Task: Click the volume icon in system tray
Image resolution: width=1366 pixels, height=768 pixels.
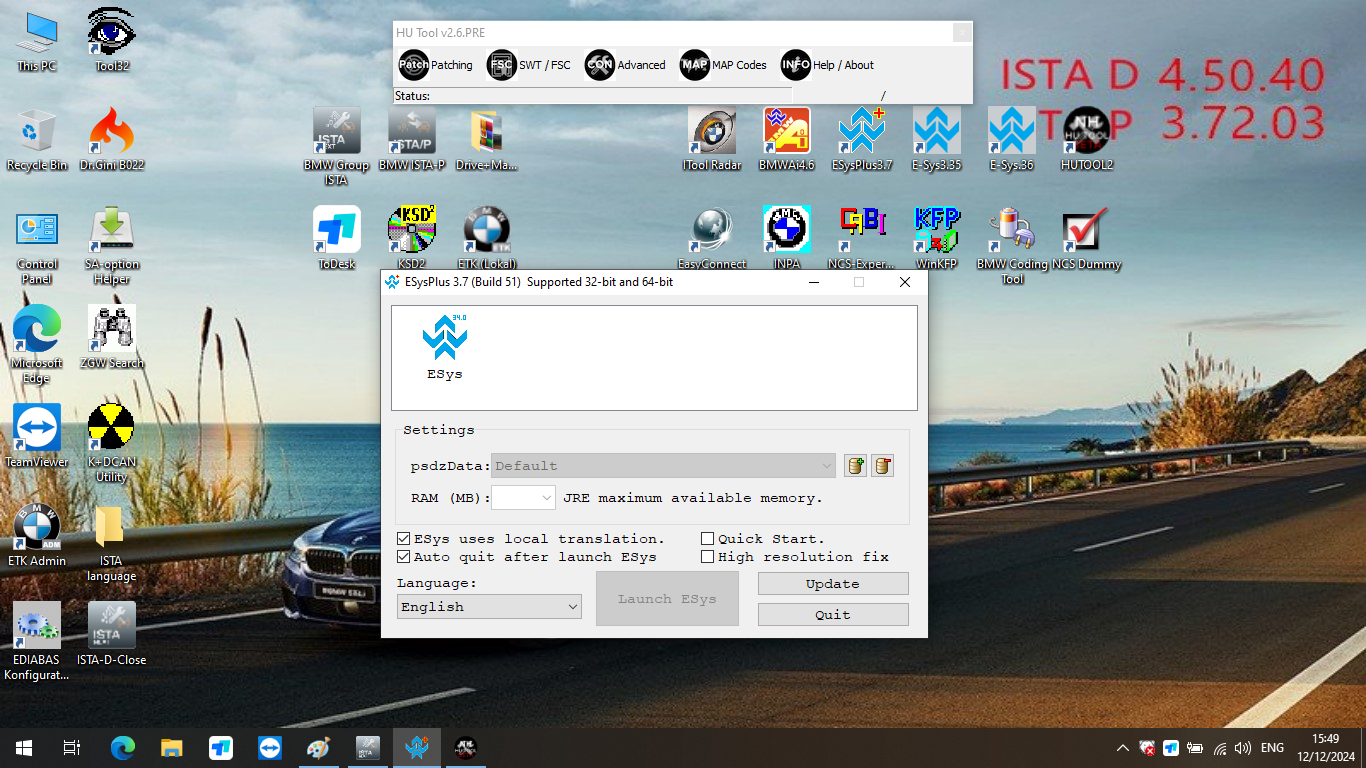Action: point(1243,748)
